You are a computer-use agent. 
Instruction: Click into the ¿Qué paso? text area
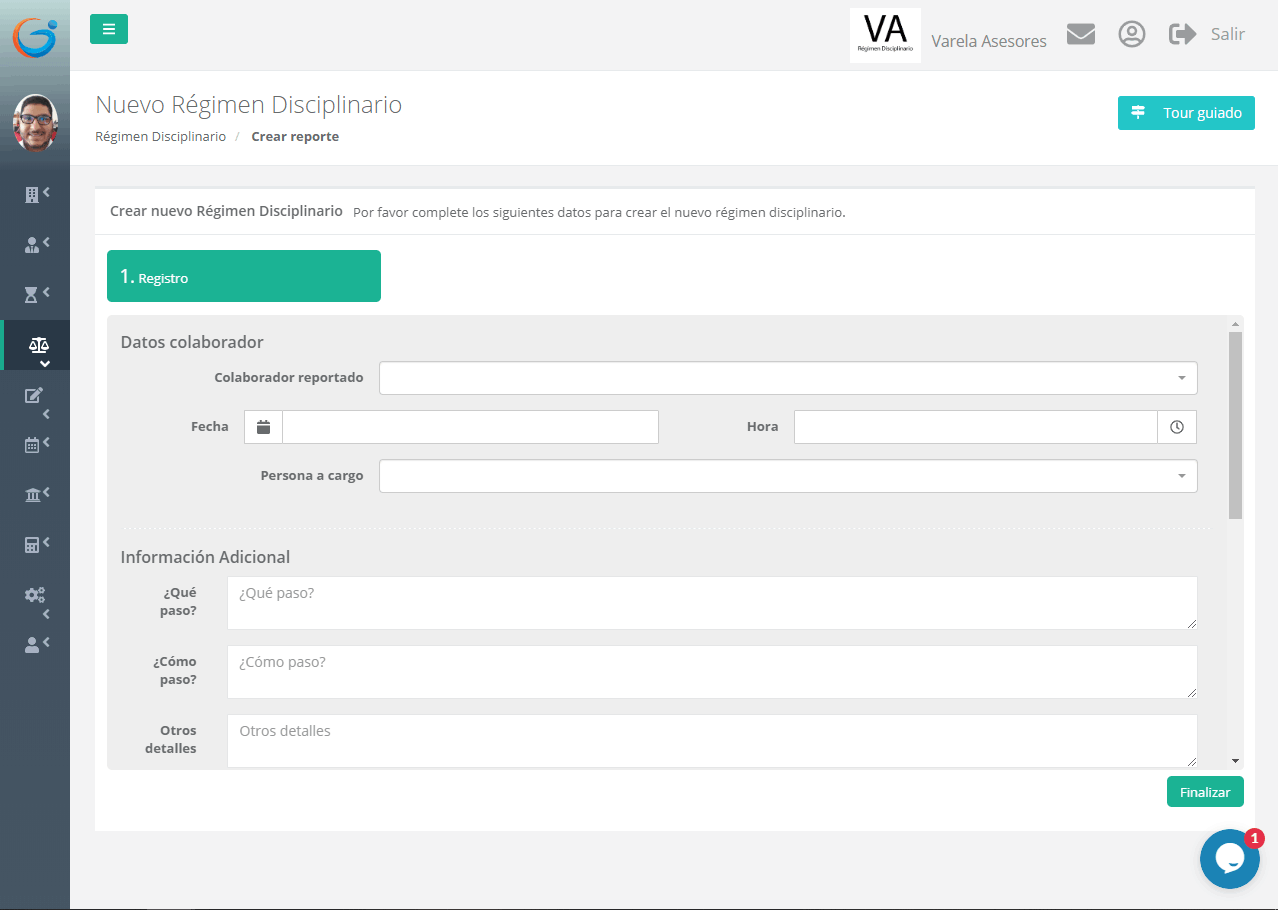711,603
